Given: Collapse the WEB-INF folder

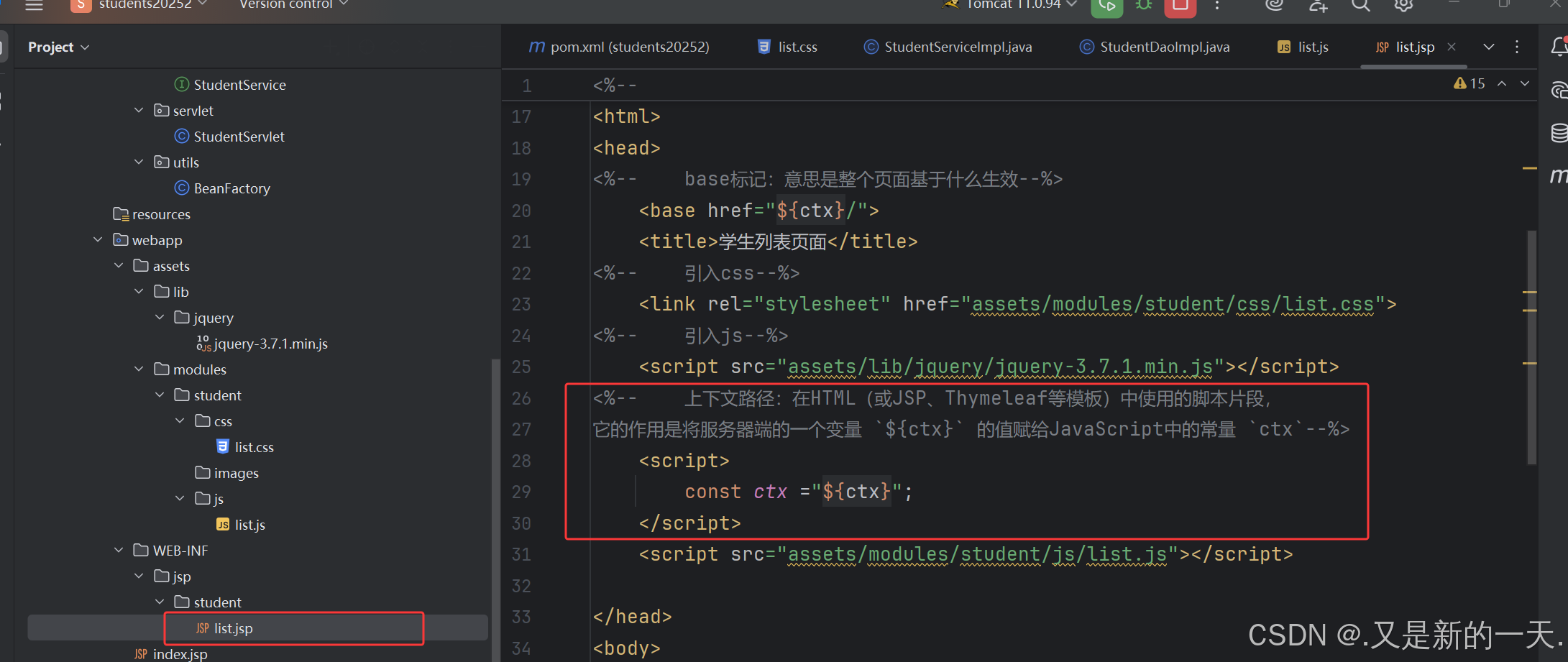Looking at the screenshot, I should 119,551.
